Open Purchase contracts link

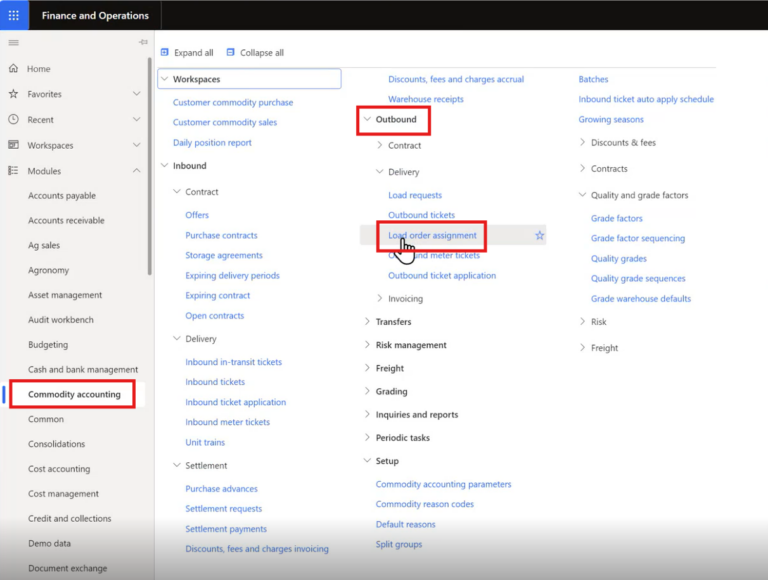[x=221, y=236]
